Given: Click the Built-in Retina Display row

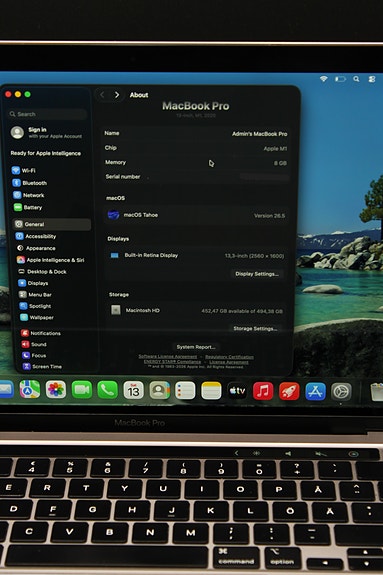Looking at the screenshot, I should [197, 255].
